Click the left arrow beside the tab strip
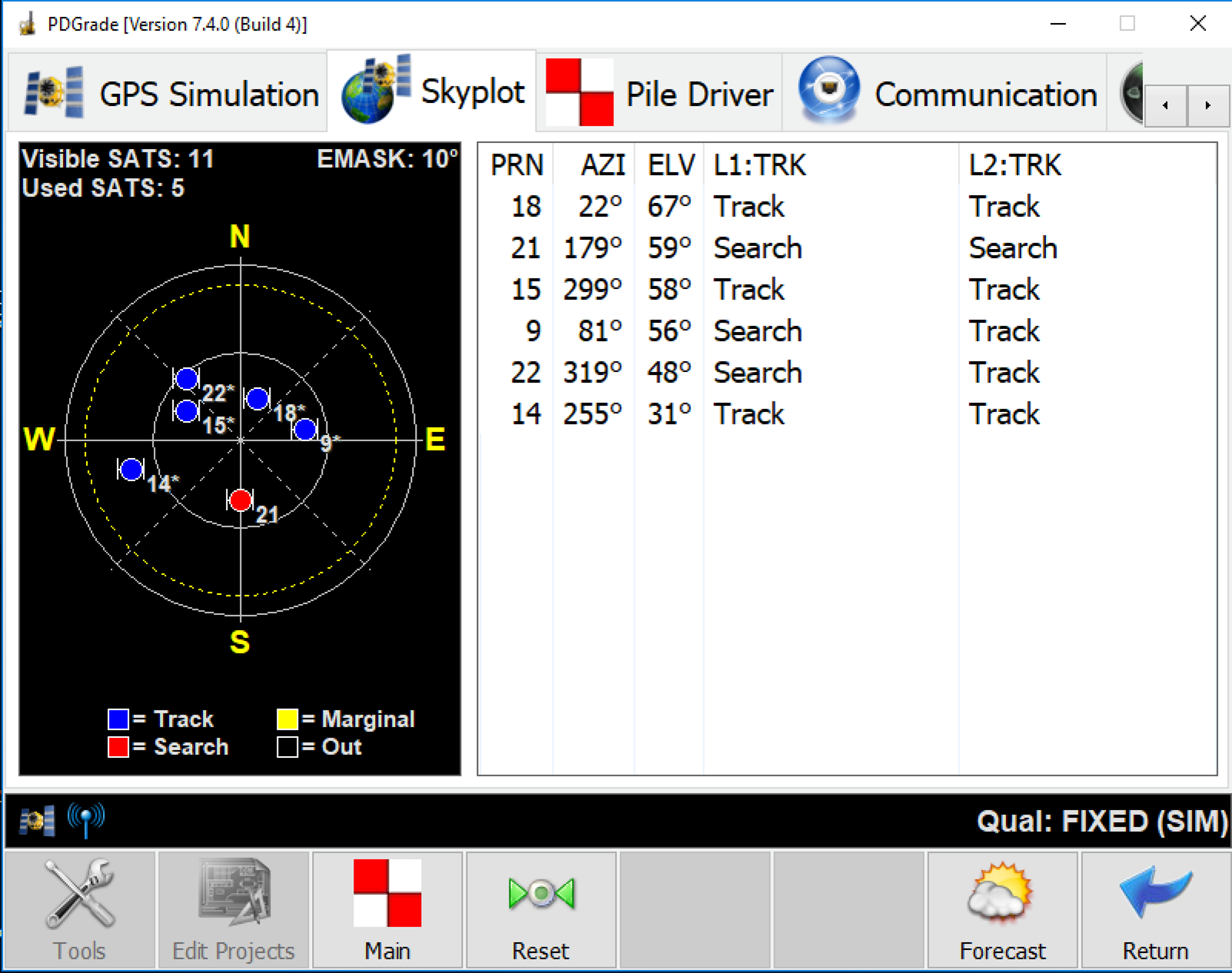This screenshot has width=1232, height=973. (x=1164, y=107)
